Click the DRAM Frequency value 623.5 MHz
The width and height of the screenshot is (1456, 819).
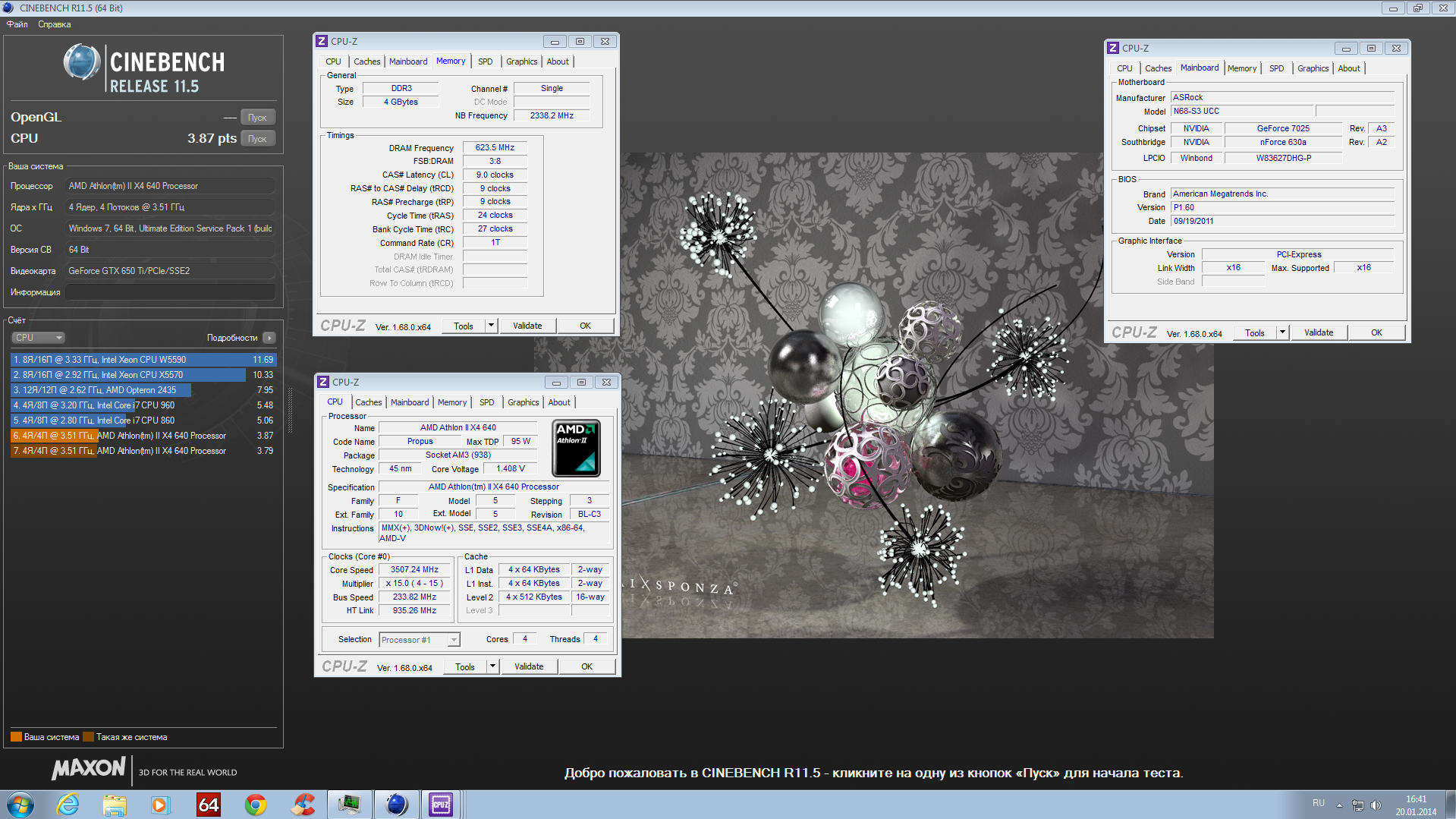click(x=495, y=147)
